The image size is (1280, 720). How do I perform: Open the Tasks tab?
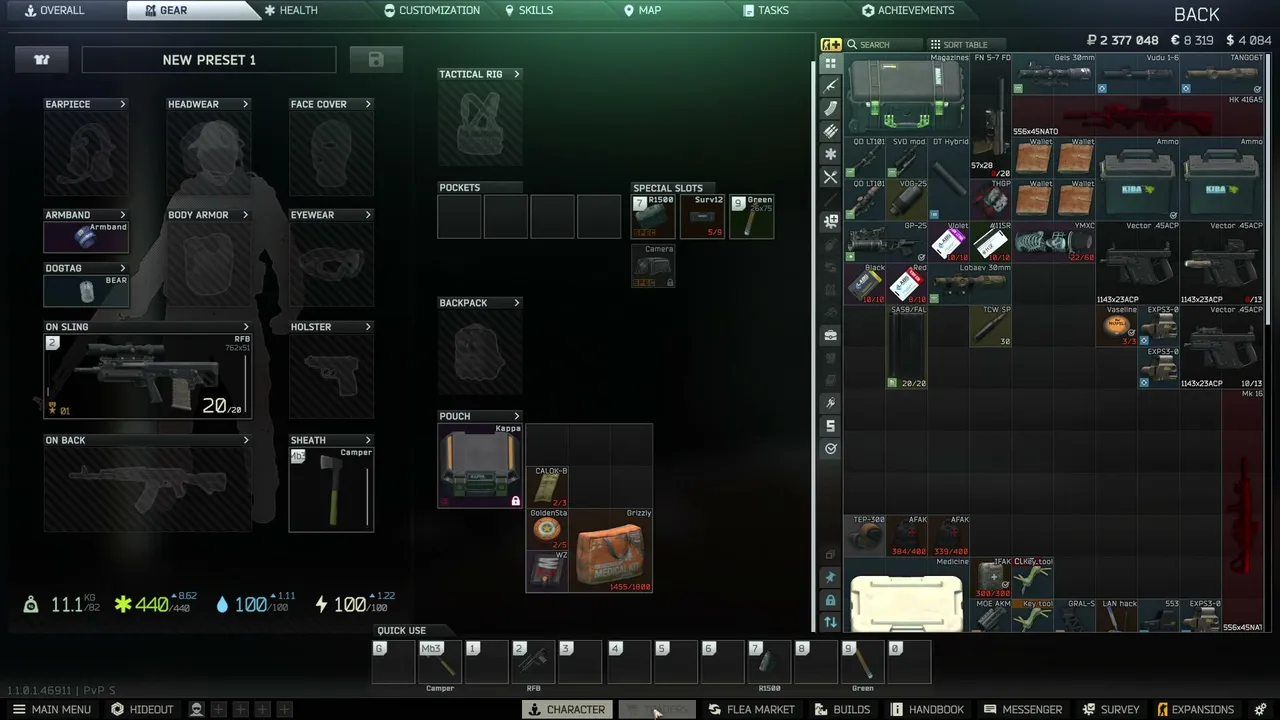point(766,11)
